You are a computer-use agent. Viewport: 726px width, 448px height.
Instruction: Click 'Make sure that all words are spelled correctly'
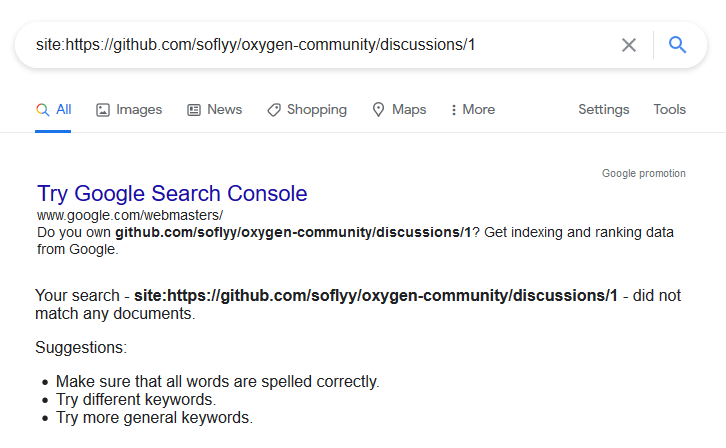[x=218, y=382]
